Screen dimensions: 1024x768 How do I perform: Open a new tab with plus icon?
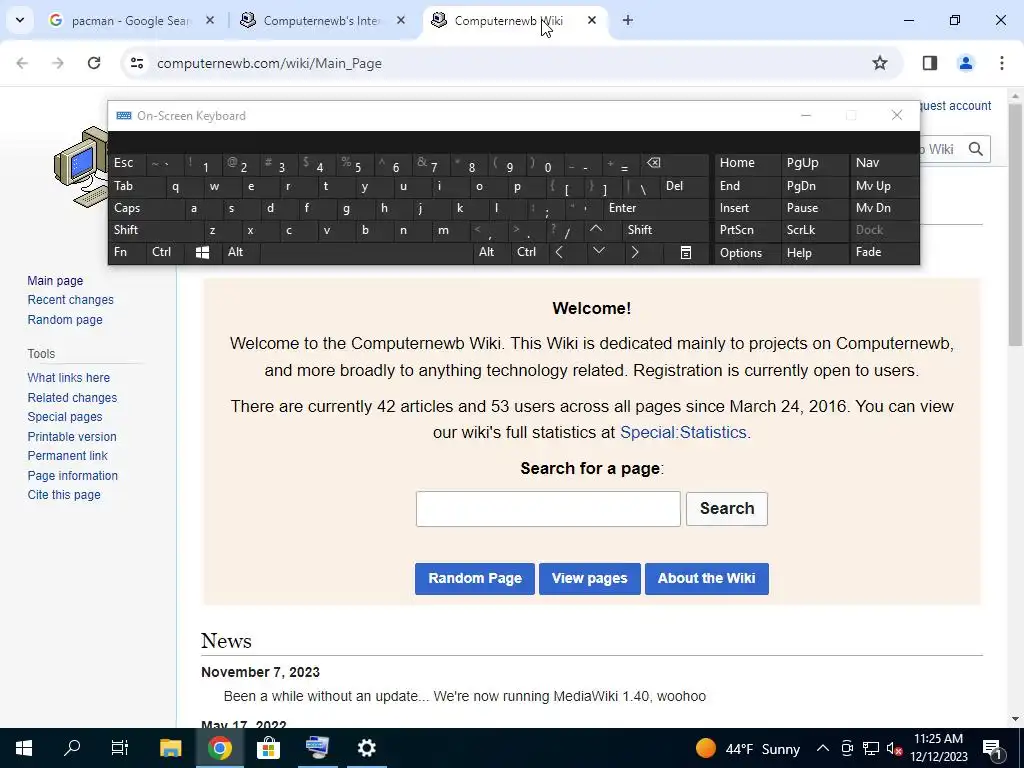coord(628,20)
